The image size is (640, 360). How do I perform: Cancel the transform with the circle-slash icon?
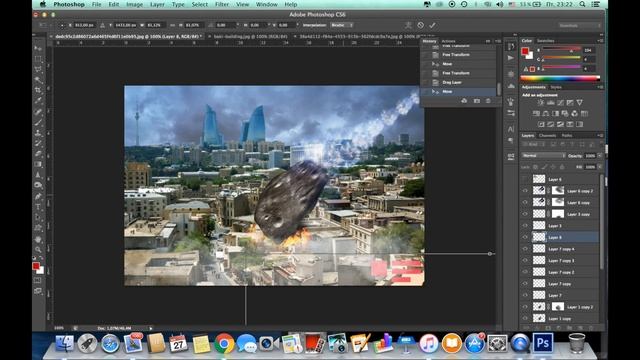(x=420, y=25)
